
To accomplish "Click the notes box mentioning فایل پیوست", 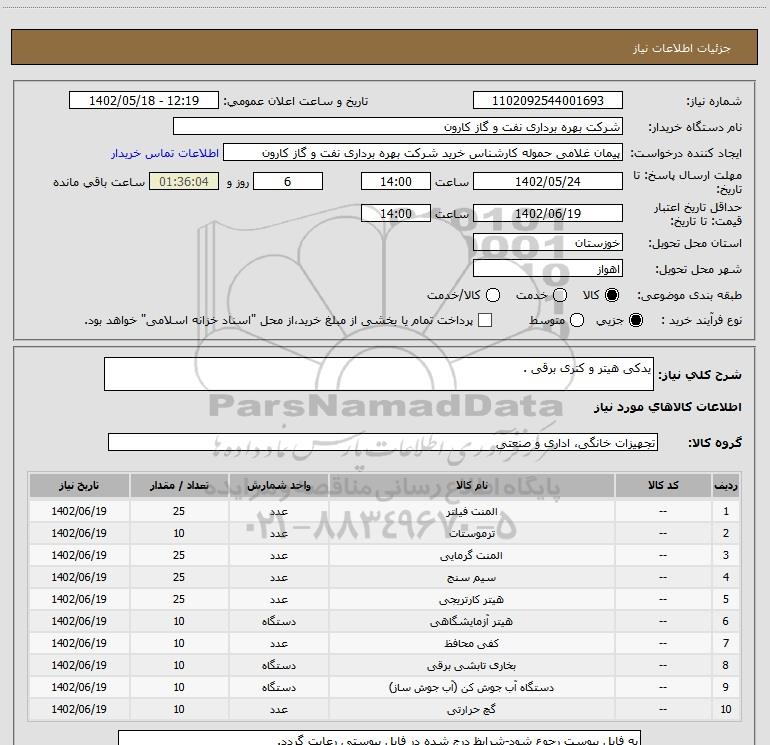I will (380, 738).
